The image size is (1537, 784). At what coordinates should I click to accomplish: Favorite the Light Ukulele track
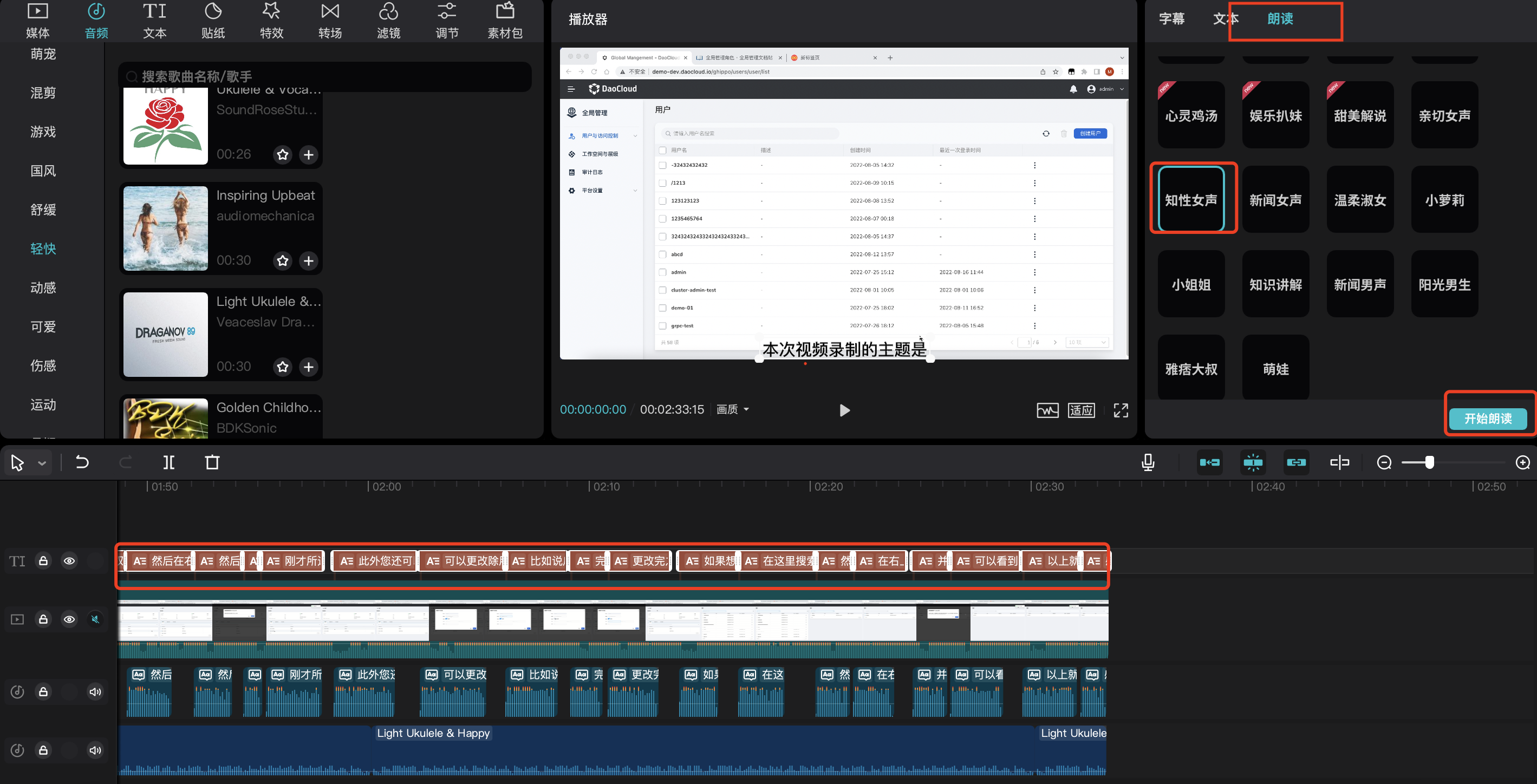click(x=283, y=367)
